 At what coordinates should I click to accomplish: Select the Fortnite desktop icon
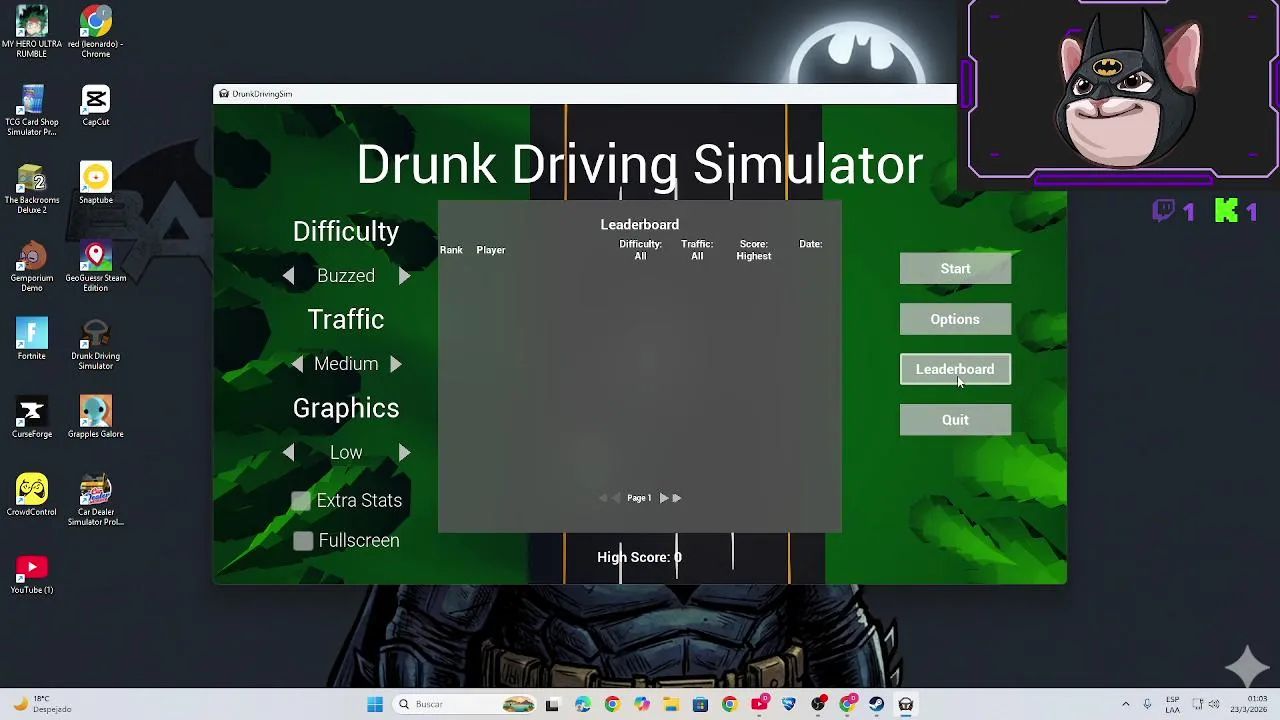pos(31,340)
